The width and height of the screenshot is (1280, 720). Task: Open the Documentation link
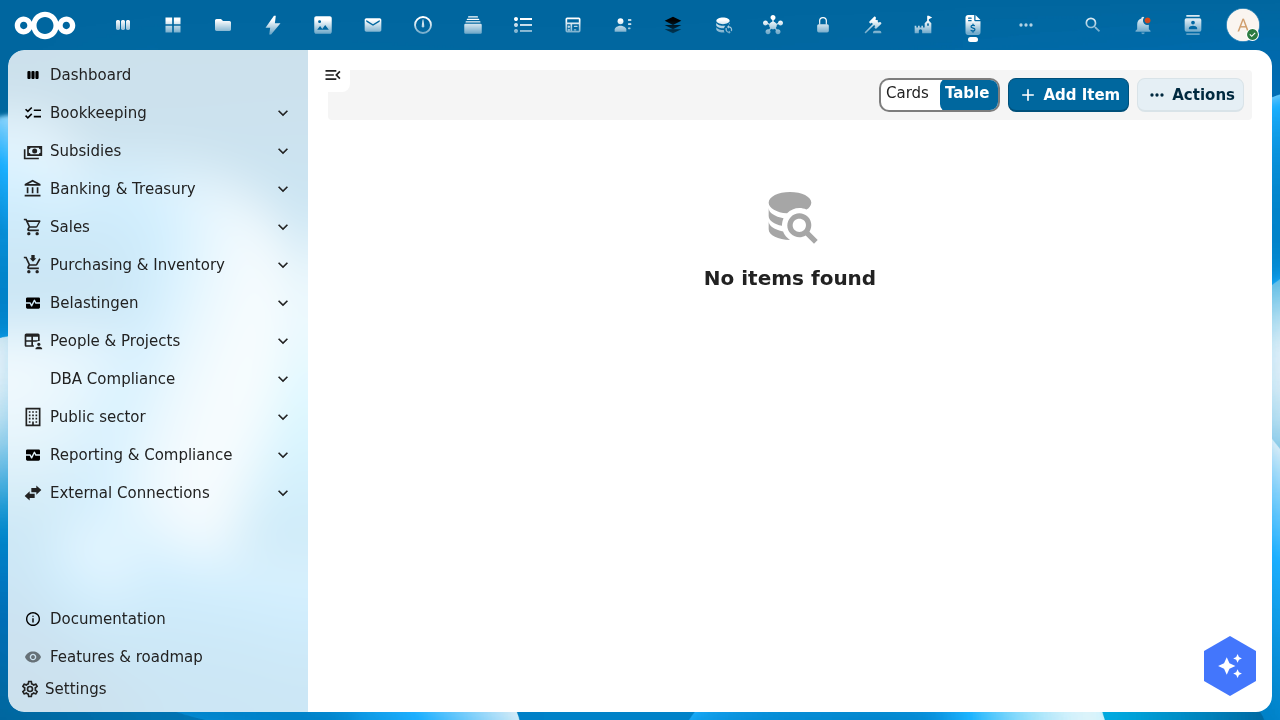tap(107, 619)
